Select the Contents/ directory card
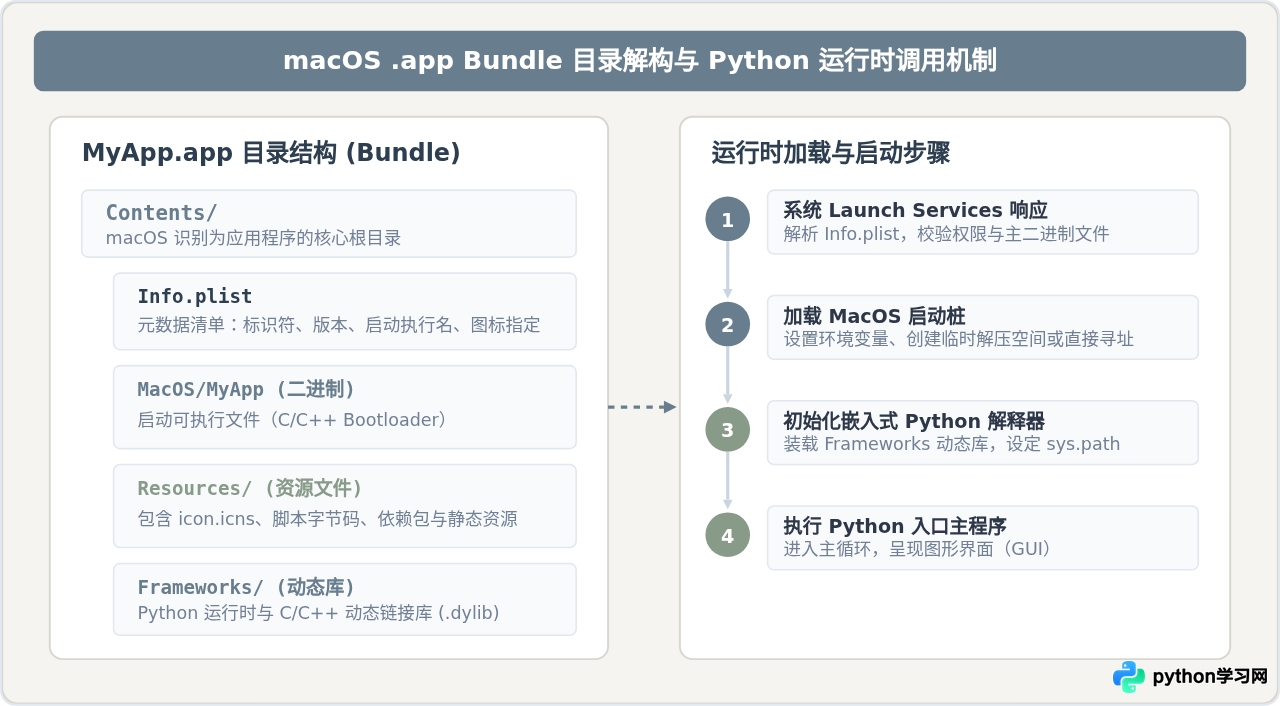This screenshot has height=706, width=1280. click(x=329, y=224)
